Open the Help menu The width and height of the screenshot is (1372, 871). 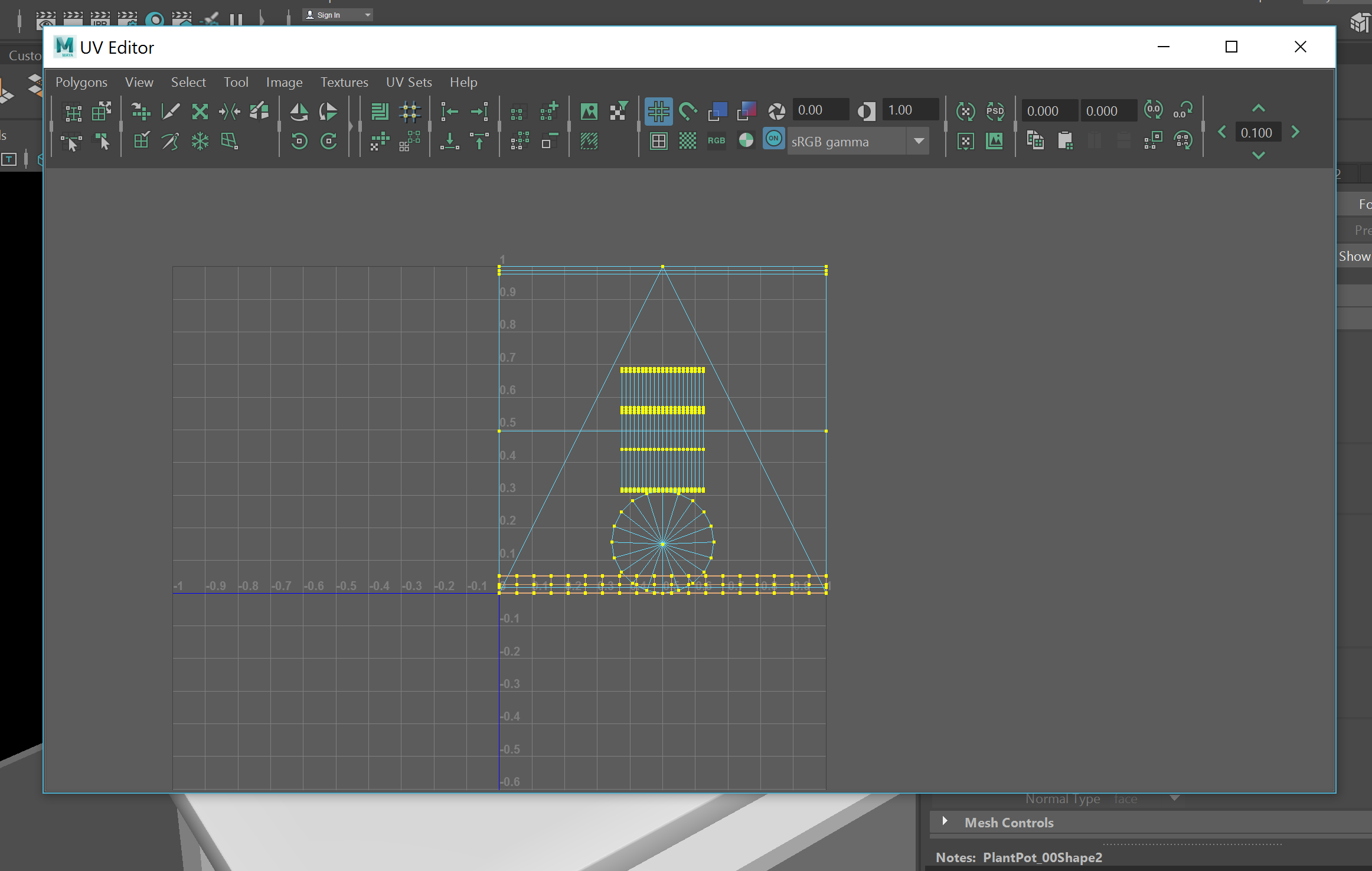tap(463, 82)
